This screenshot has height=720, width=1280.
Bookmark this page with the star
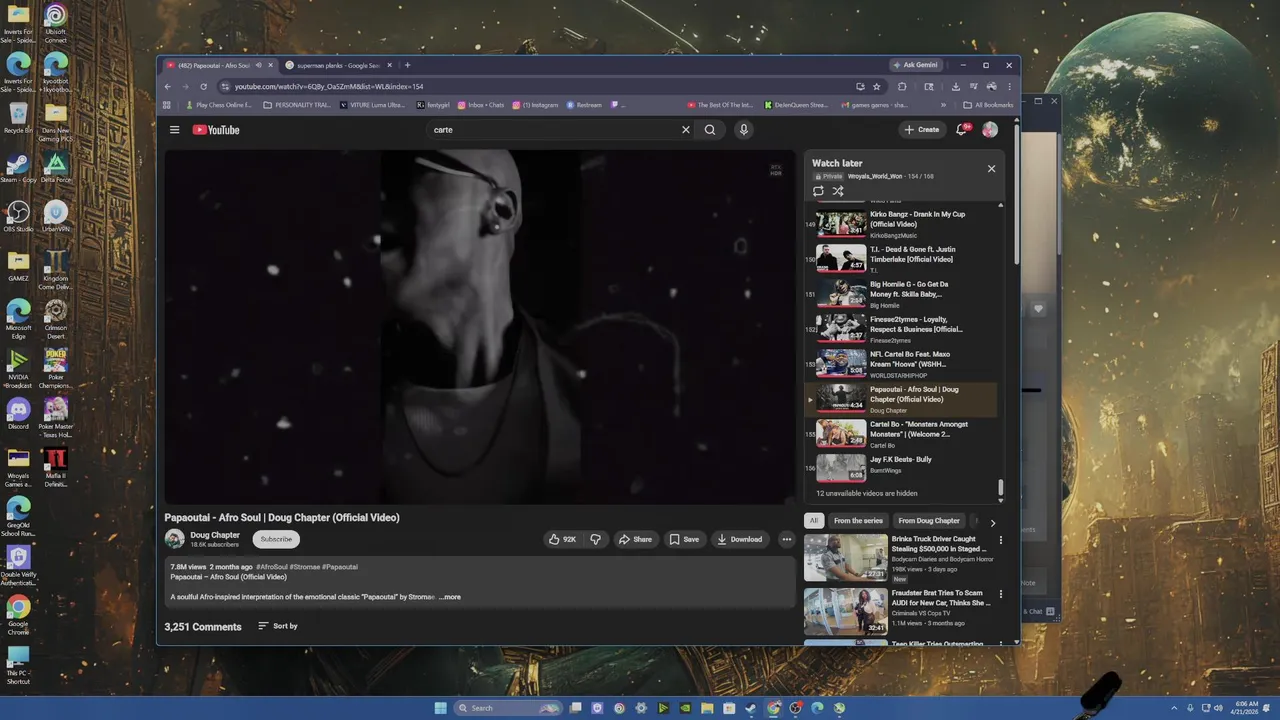[x=877, y=87]
